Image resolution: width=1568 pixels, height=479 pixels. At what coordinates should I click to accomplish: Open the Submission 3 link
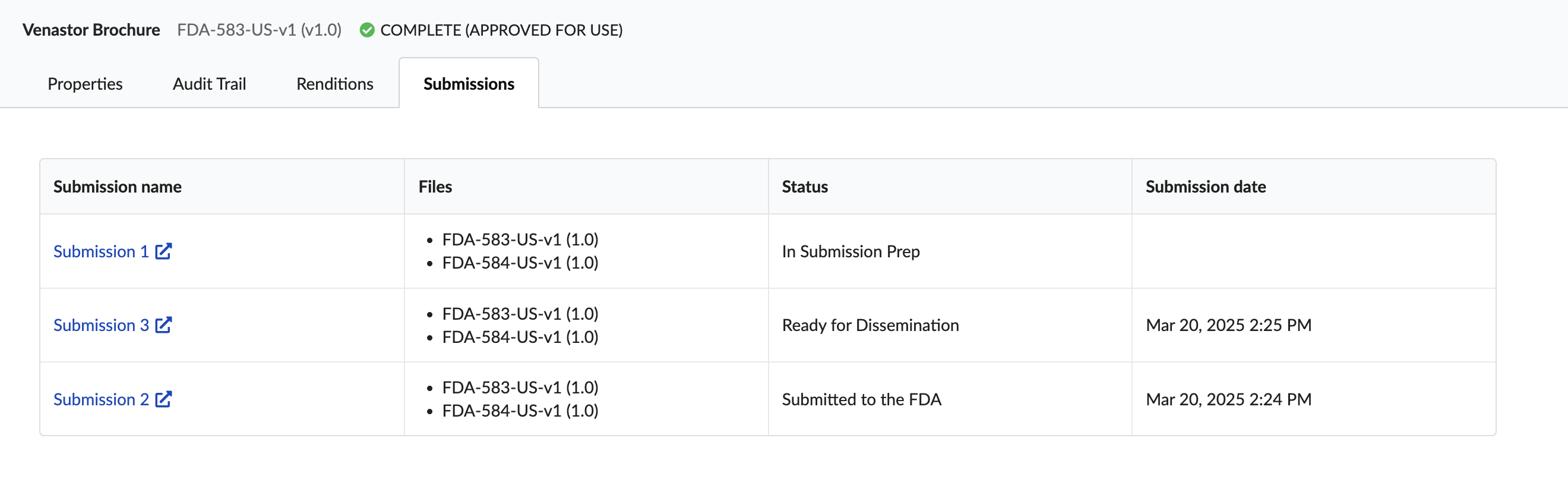point(101,325)
